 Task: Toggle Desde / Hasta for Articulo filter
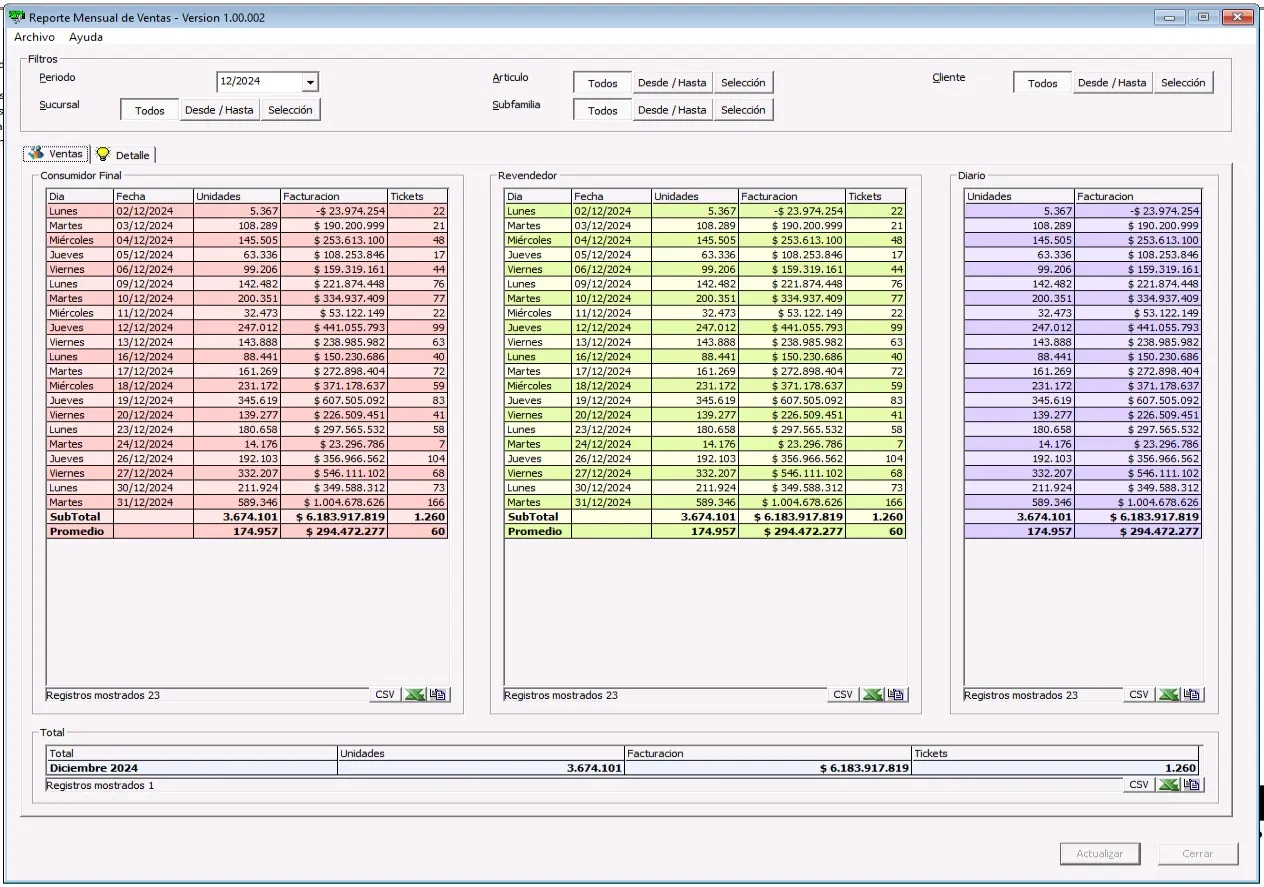pyautogui.click(x=672, y=83)
